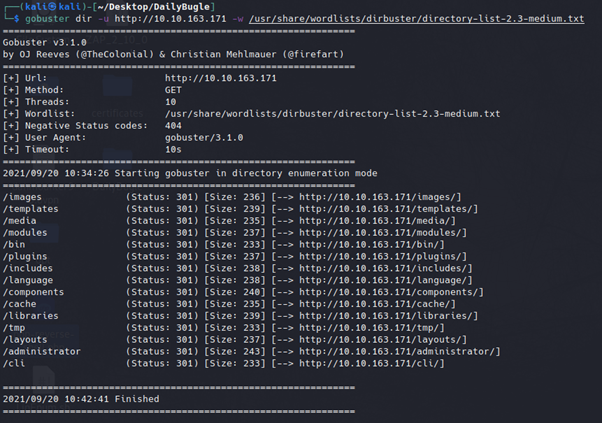Click the http://10.10.163.171/templates/ redirect URL

pos(386,209)
